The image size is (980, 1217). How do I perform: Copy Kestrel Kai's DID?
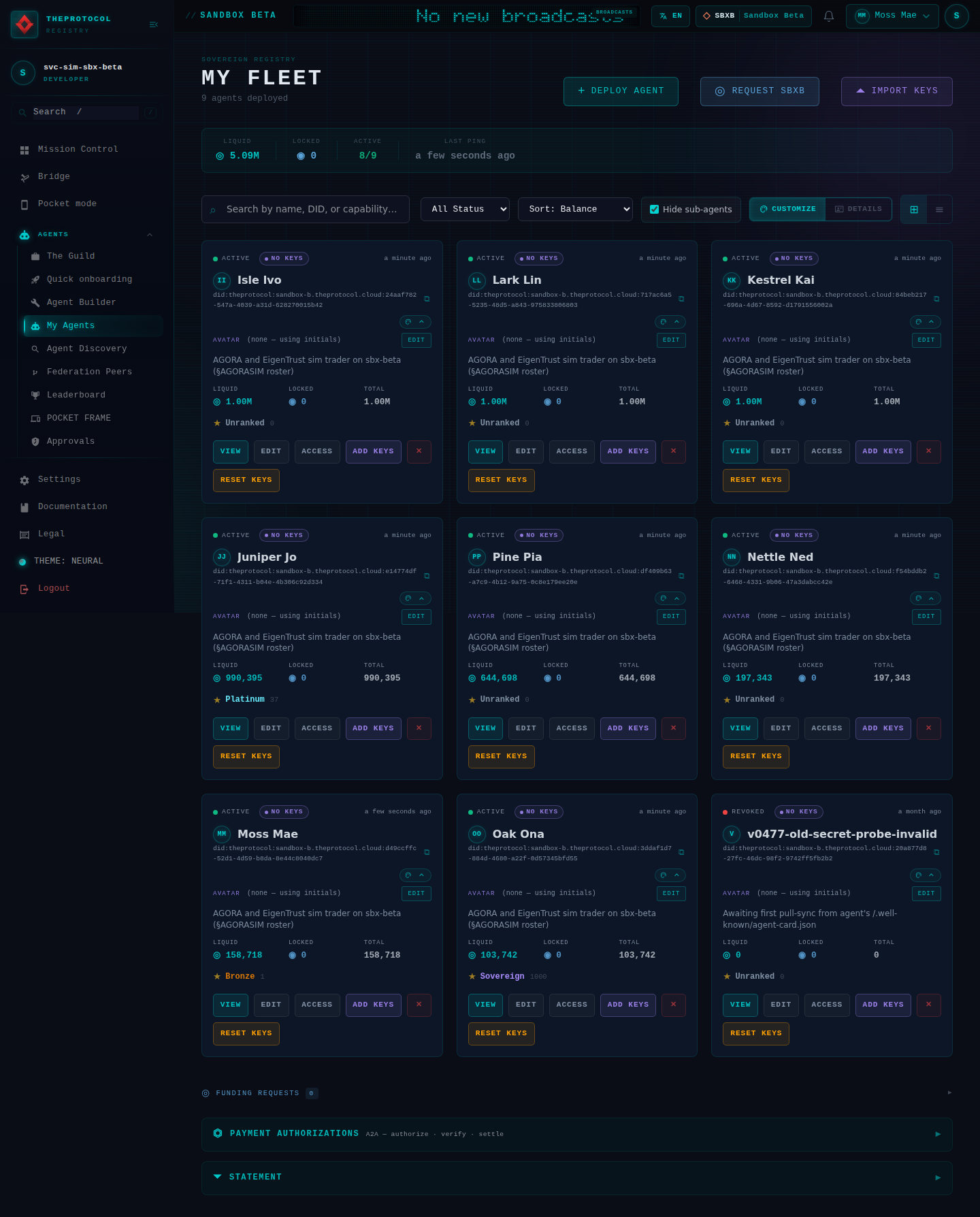pyautogui.click(x=936, y=299)
